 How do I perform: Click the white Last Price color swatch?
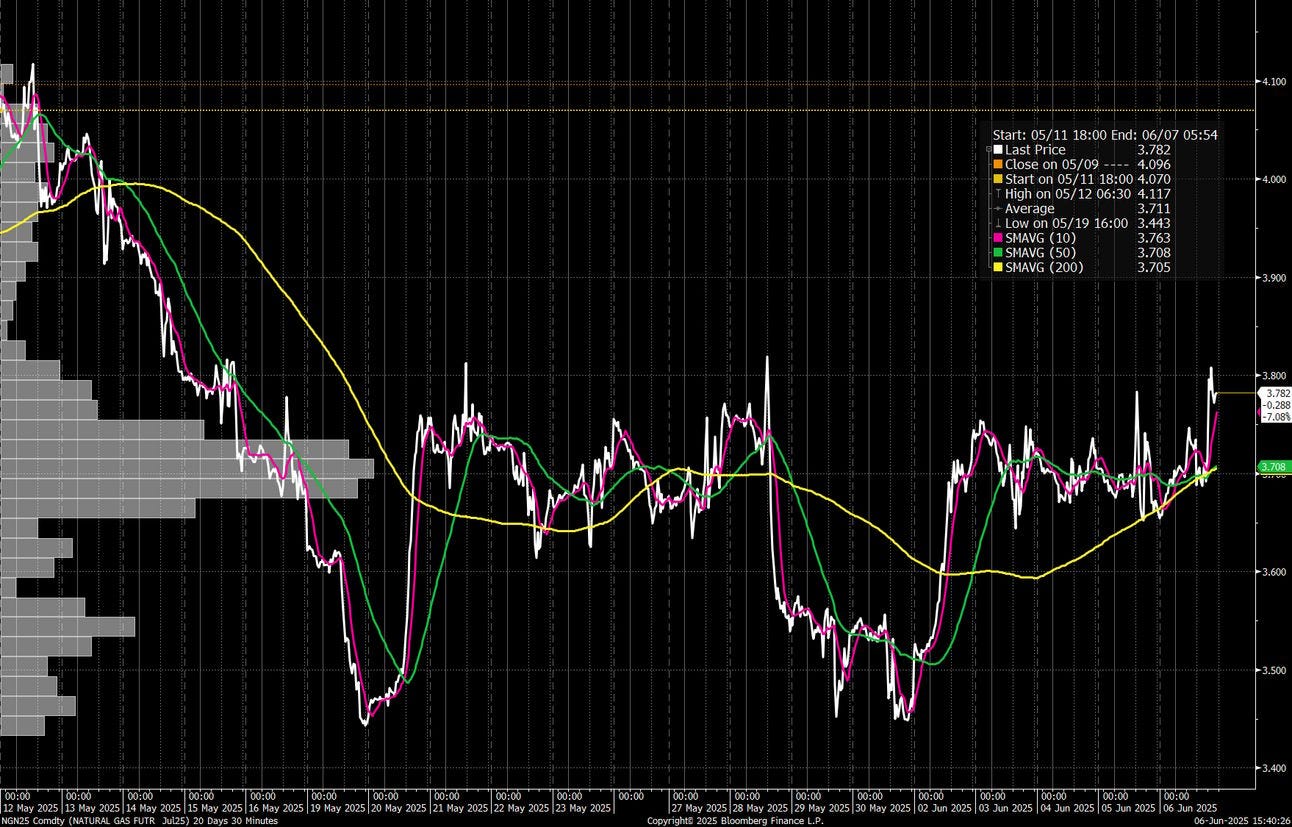tap(997, 149)
